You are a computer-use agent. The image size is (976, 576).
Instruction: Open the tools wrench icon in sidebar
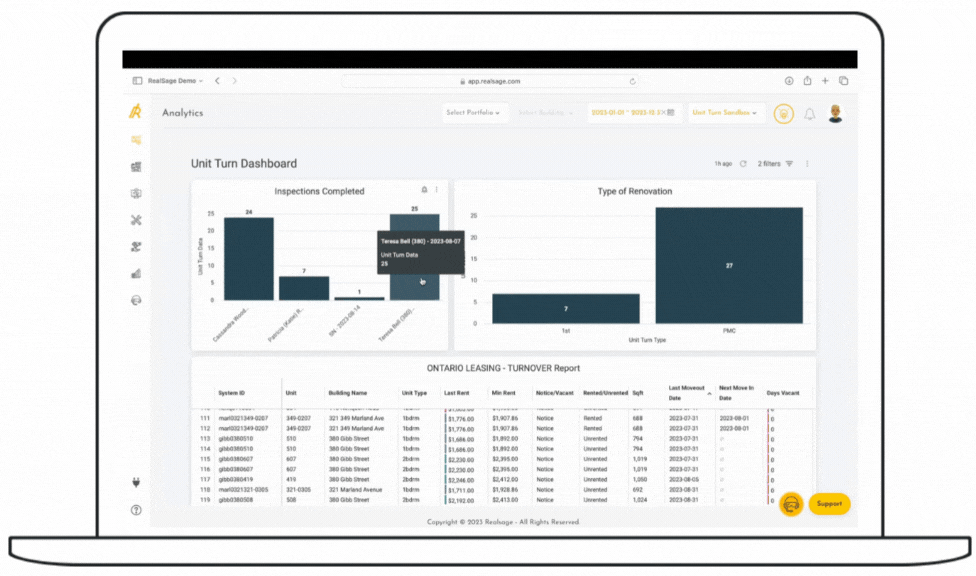click(136, 220)
